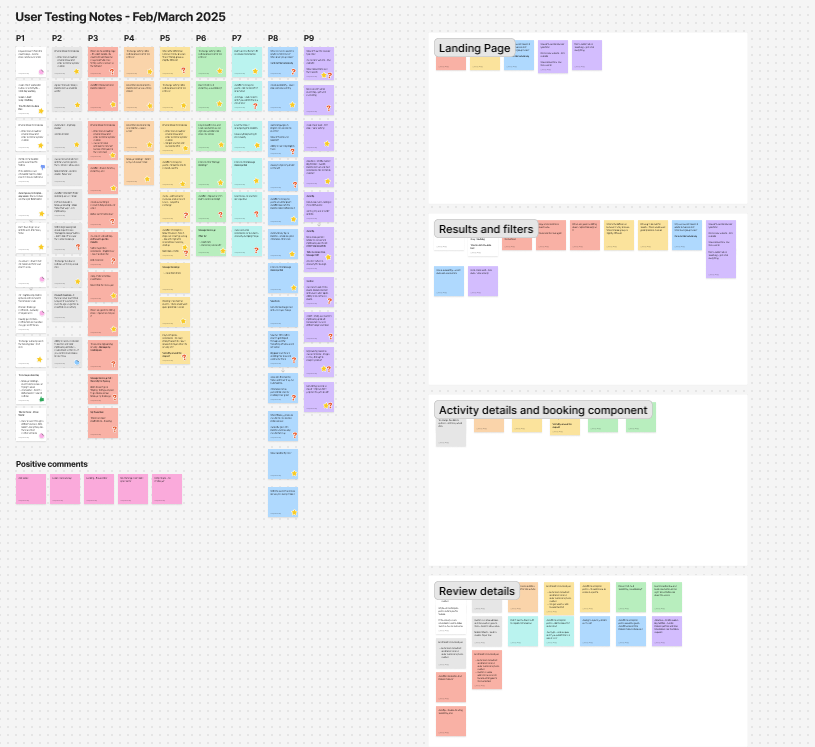
Task: Select the Landing Page section label
Action: (475, 48)
